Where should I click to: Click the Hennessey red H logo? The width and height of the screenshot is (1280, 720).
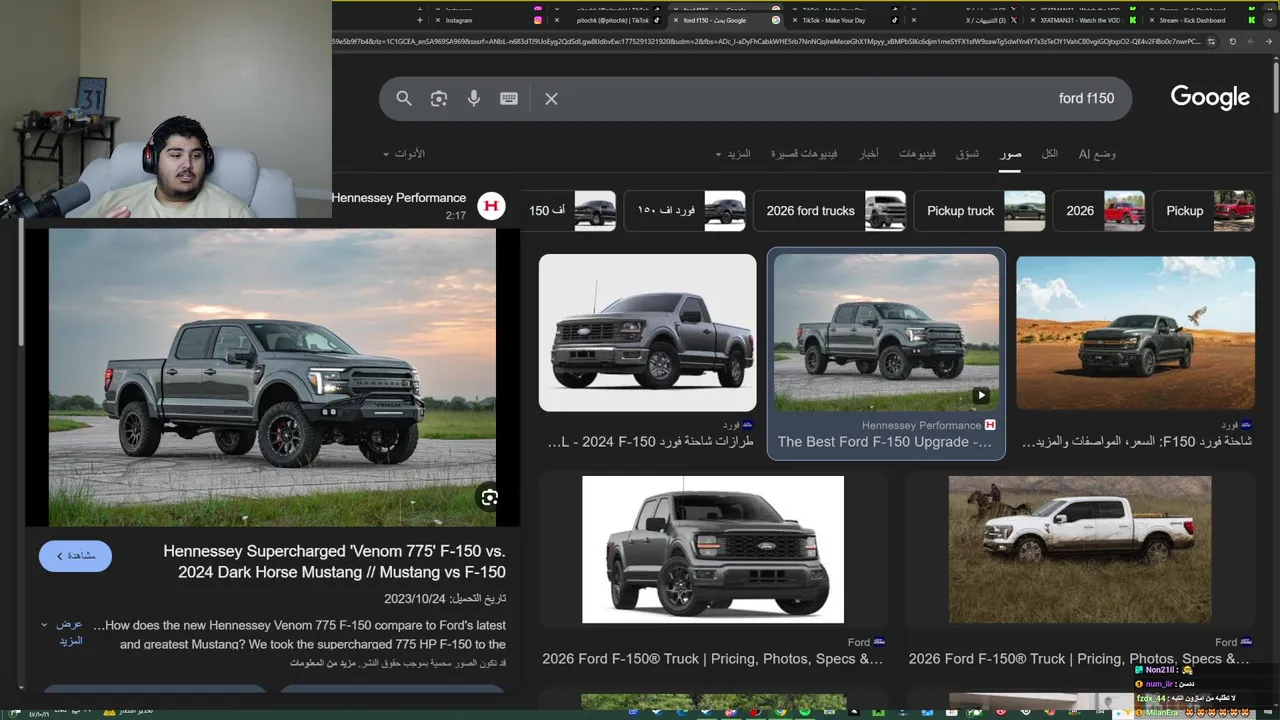[491, 206]
